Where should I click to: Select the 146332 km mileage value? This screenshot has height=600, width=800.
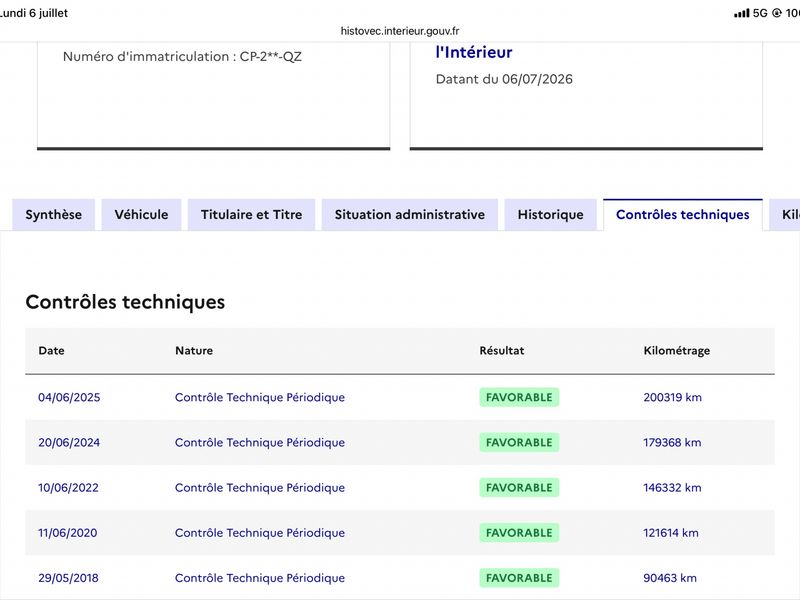pos(672,488)
